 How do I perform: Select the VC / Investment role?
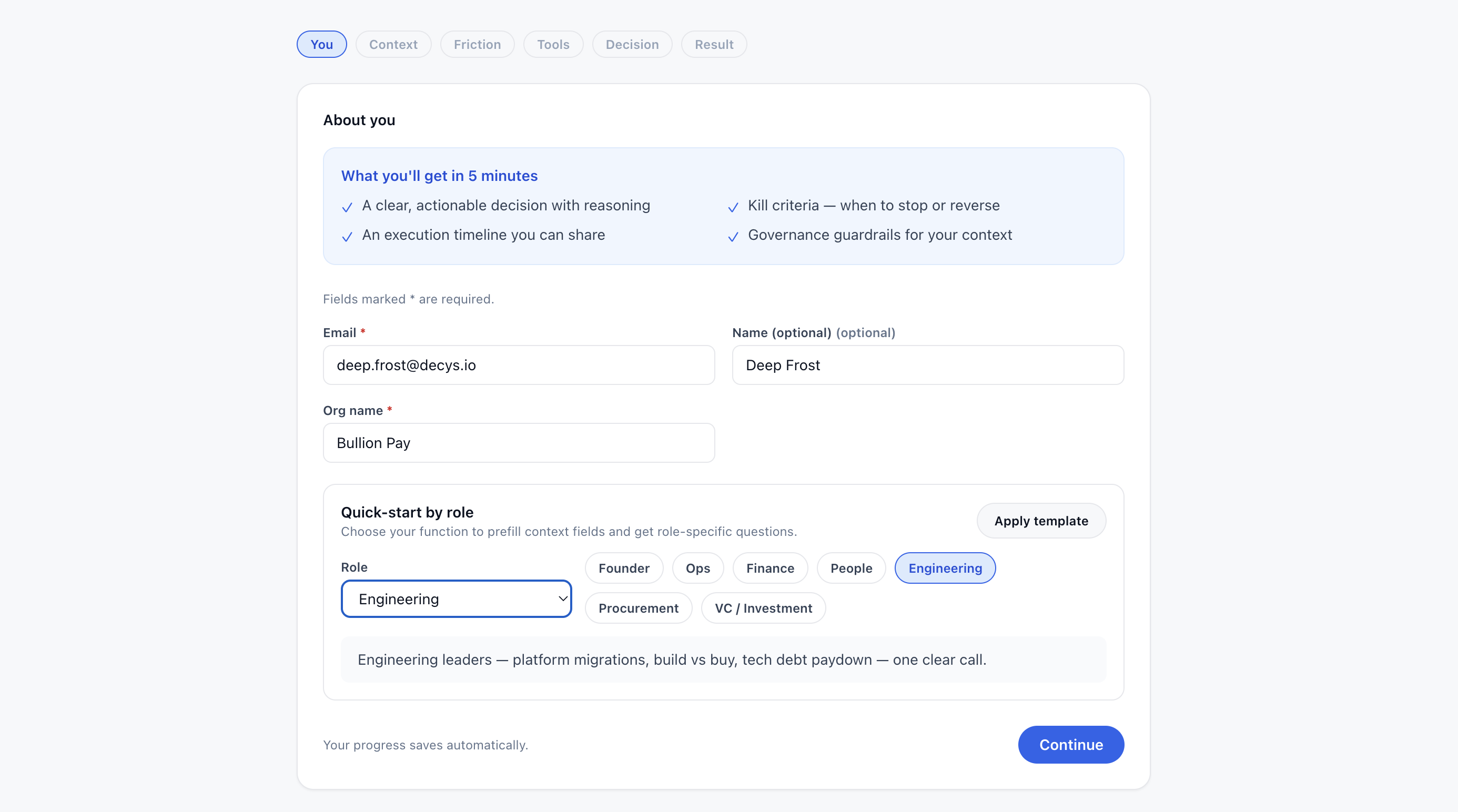pos(763,608)
